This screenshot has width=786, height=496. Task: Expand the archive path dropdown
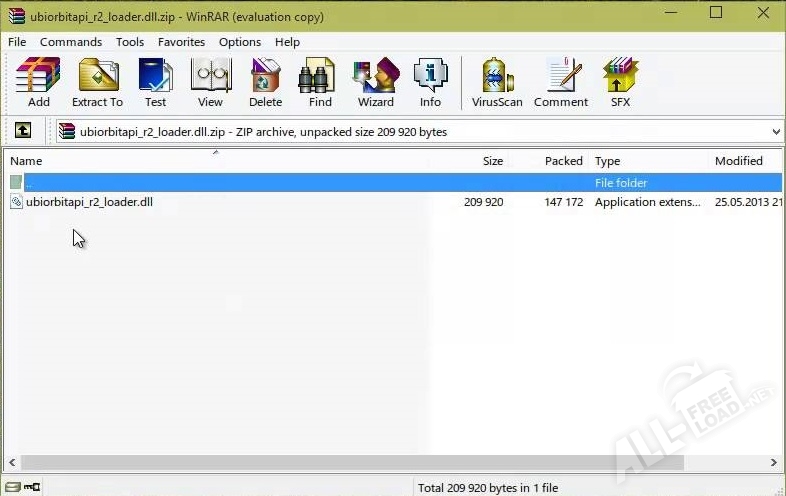[x=776, y=132]
